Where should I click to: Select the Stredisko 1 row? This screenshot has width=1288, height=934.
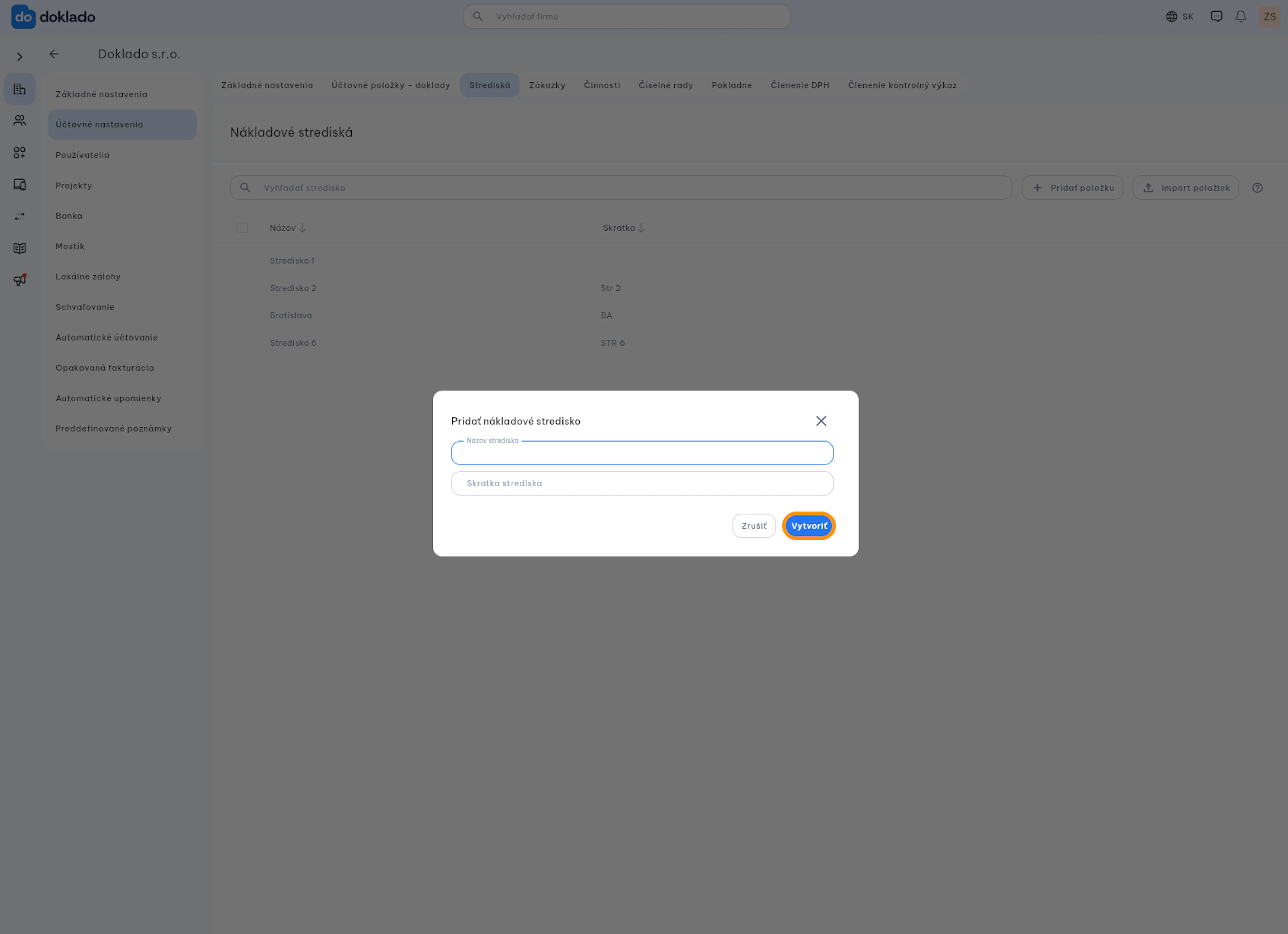point(750,261)
